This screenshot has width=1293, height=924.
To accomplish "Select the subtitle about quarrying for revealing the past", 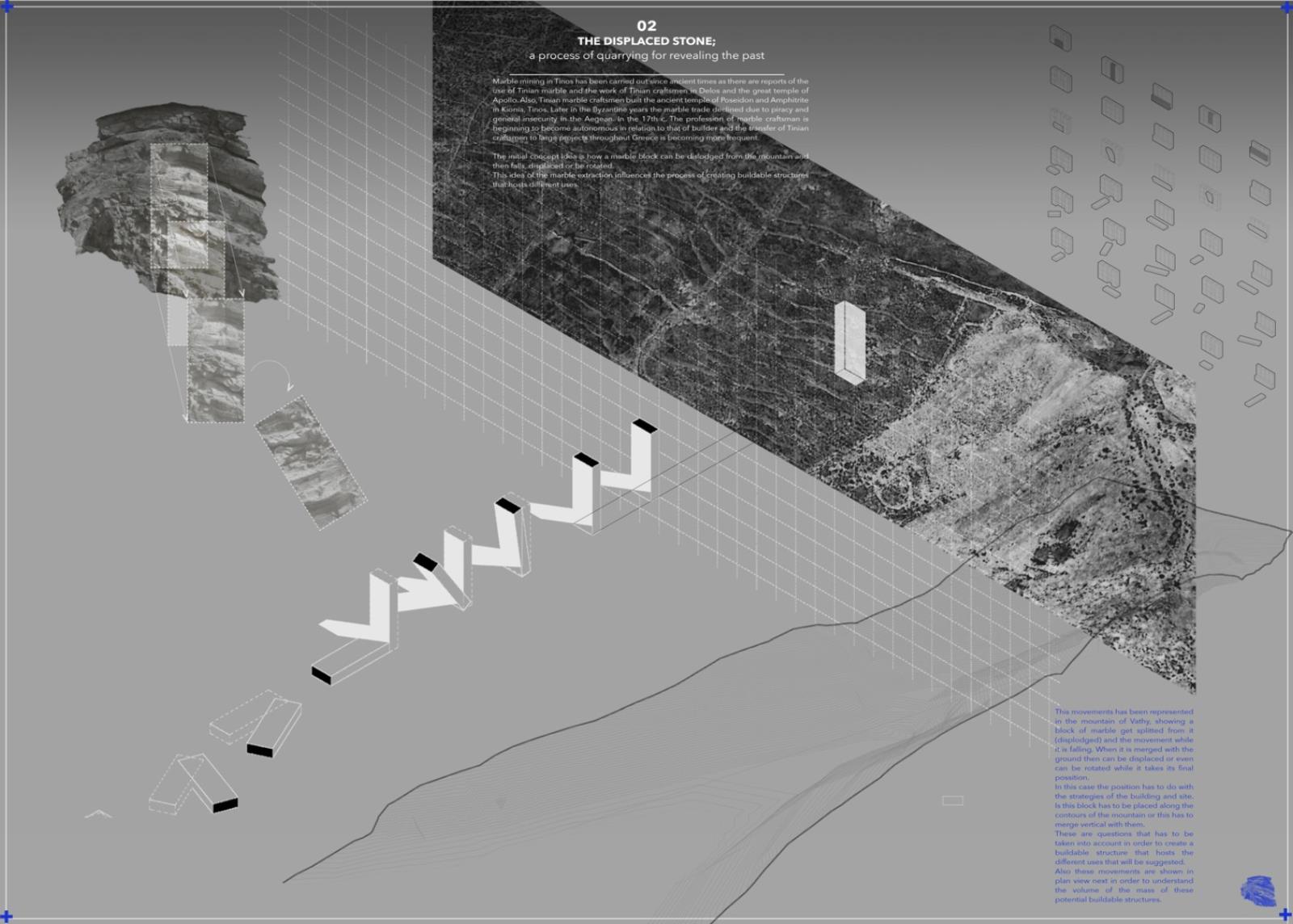I will coord(646,56).
